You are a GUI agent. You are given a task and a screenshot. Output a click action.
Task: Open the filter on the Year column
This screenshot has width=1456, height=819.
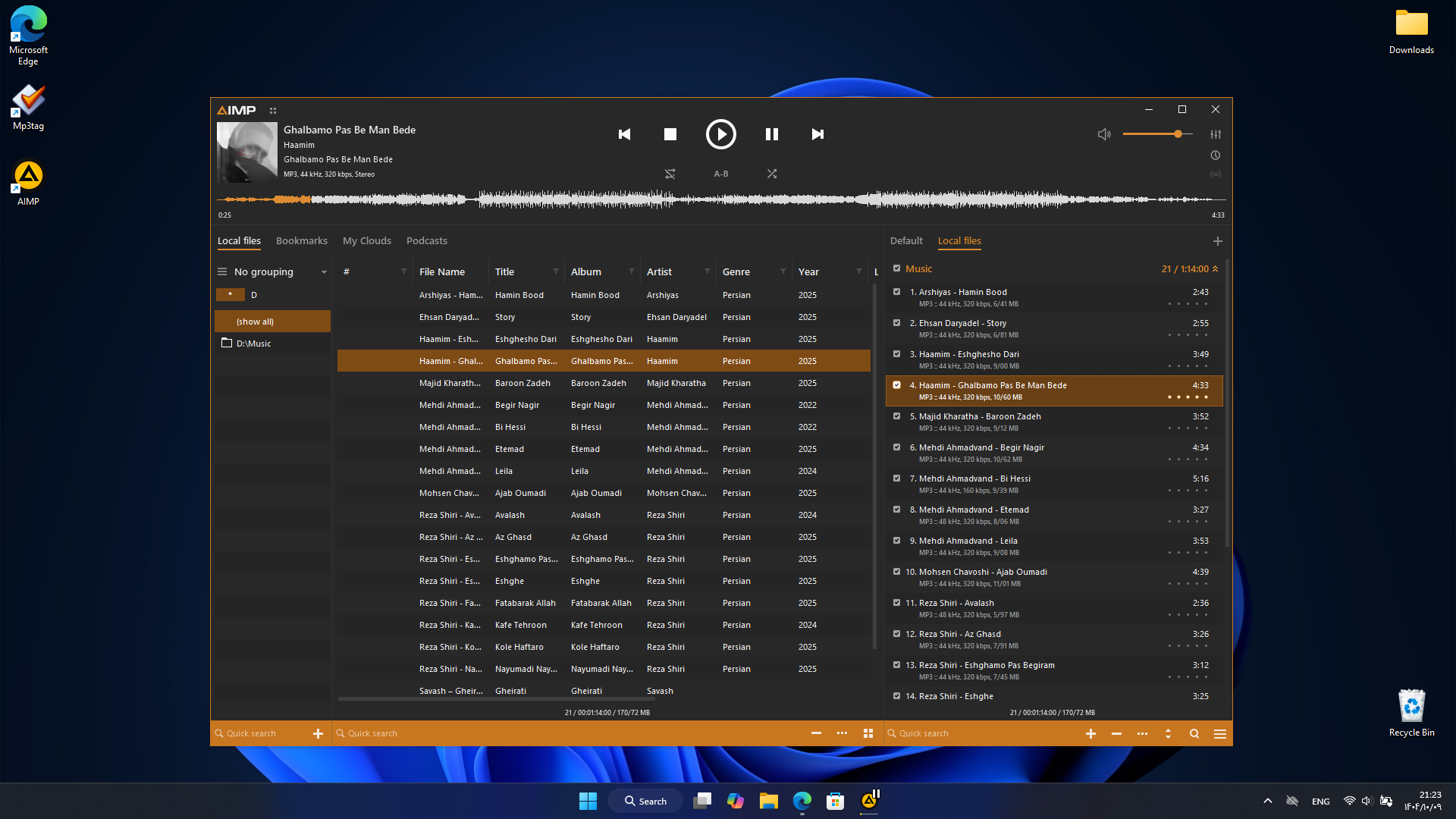pyautogui.click(x=858, y=271)
